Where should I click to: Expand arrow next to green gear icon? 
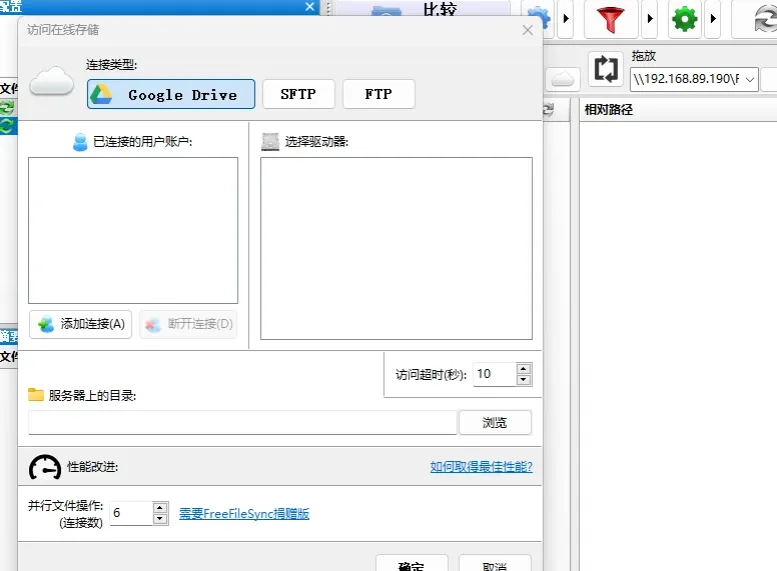tap(713, 19)
